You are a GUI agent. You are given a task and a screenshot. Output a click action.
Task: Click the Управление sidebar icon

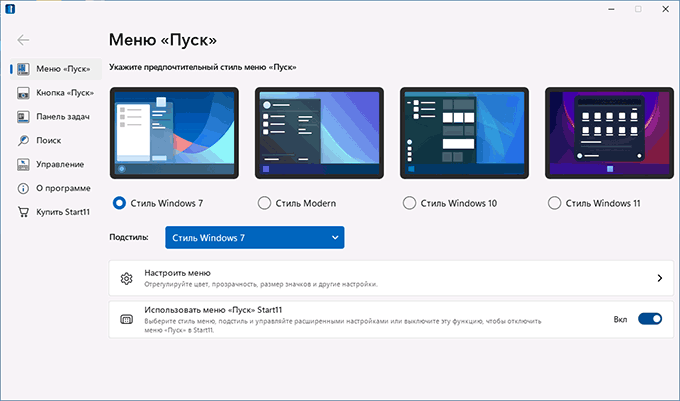(23, 164)
